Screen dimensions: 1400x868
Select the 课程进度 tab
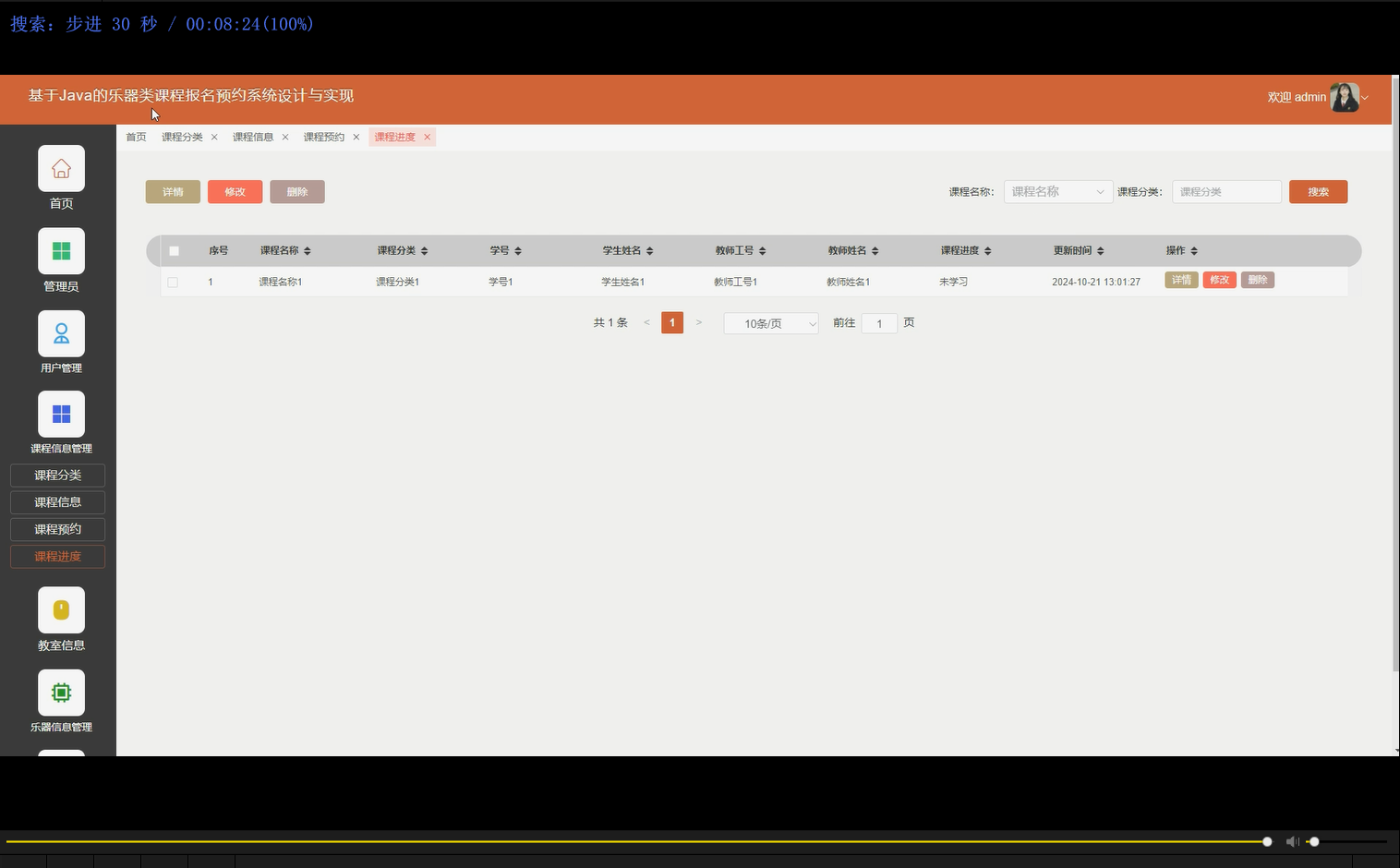point(395,137)
